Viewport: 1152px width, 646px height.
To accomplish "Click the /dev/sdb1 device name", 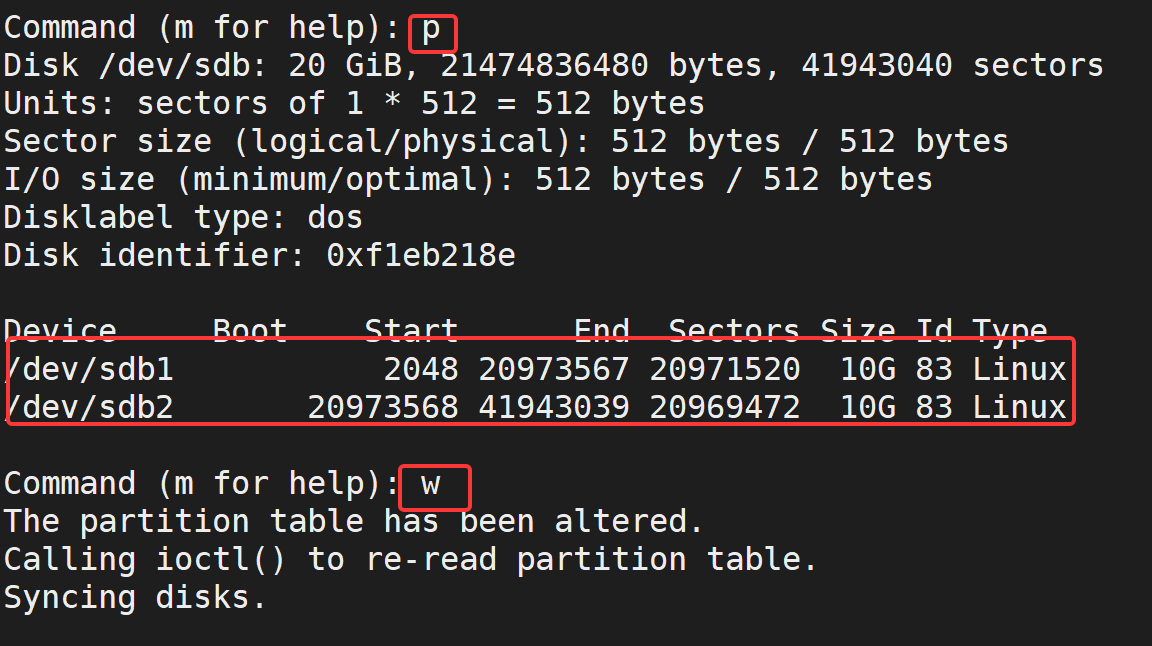I will click(90, 369).
